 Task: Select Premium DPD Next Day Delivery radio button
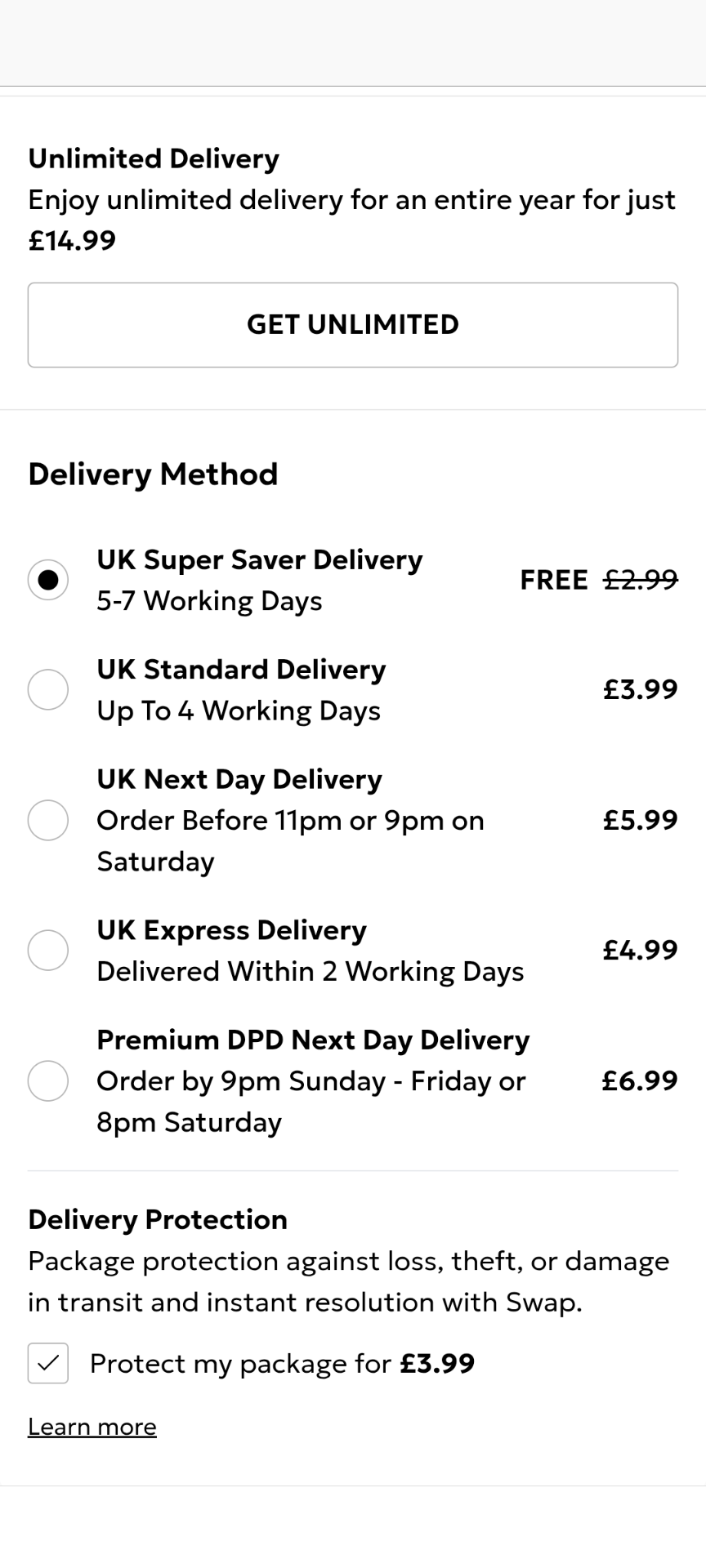click(48, 1081)
